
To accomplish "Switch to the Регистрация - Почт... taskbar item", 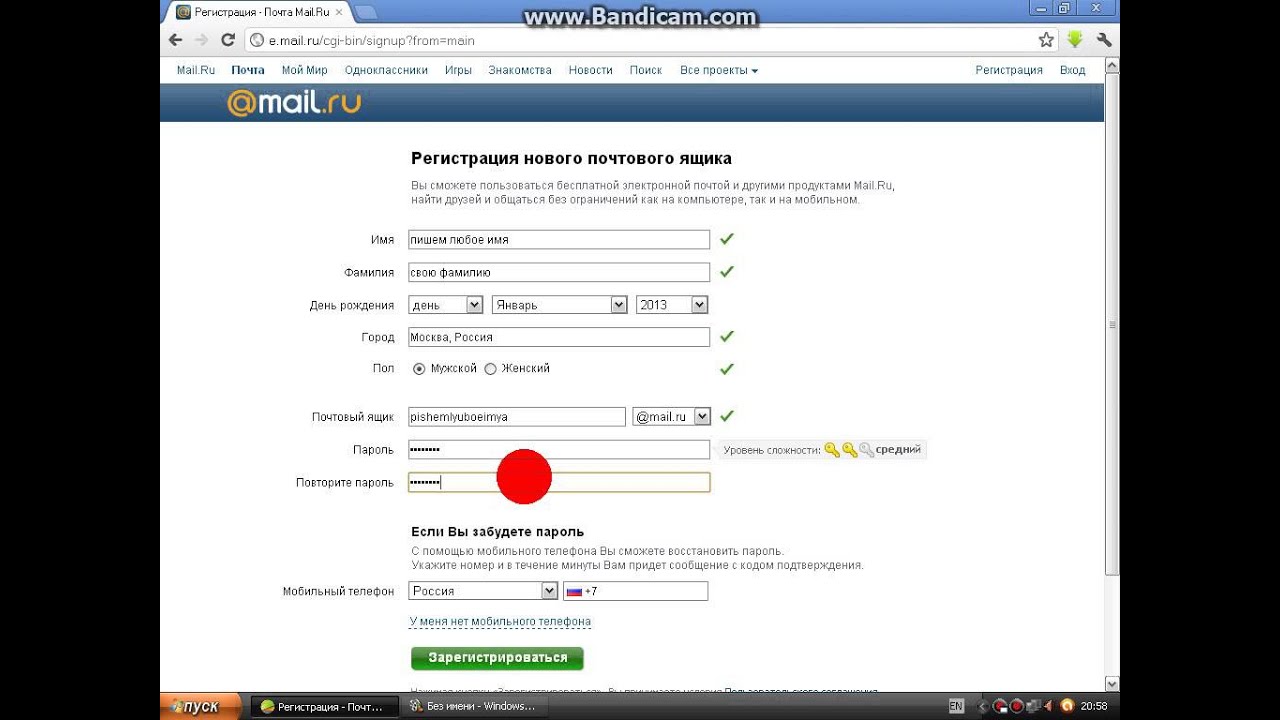I will 323,706.
